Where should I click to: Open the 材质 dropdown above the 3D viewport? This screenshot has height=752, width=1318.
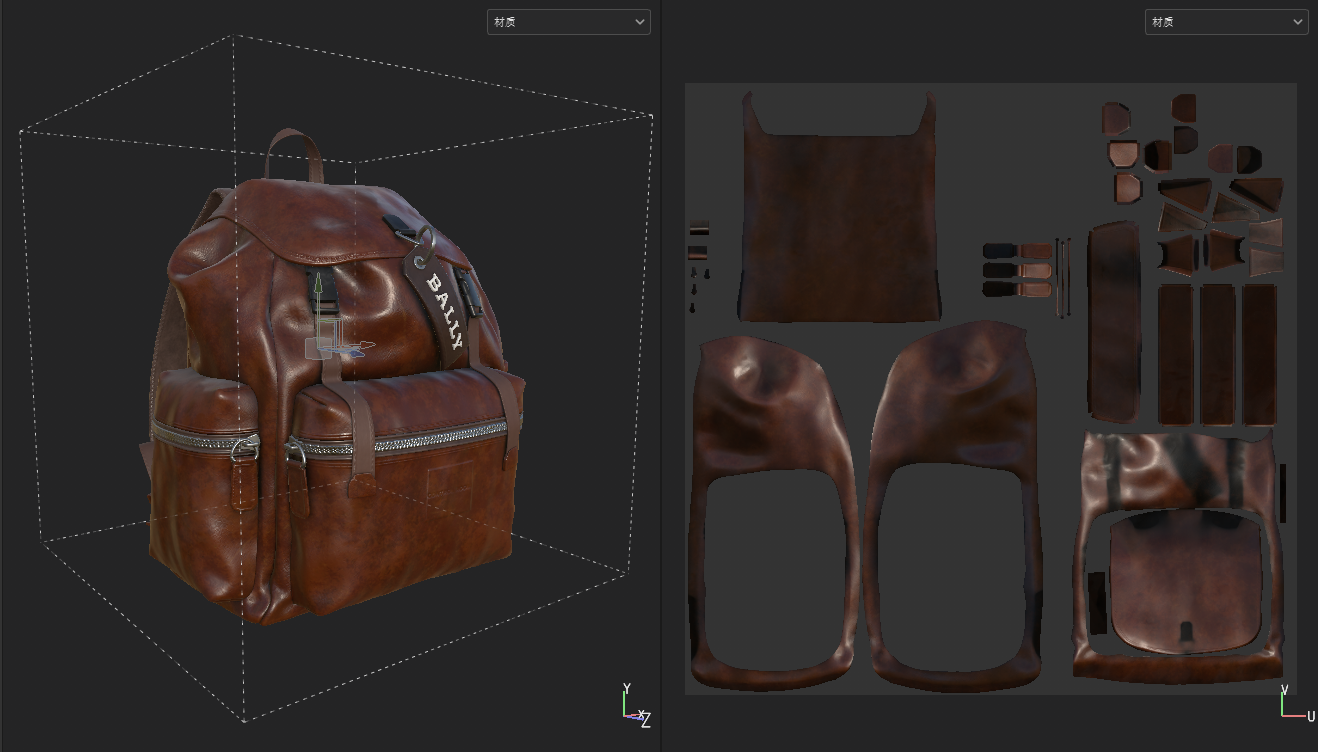point(568,21)
